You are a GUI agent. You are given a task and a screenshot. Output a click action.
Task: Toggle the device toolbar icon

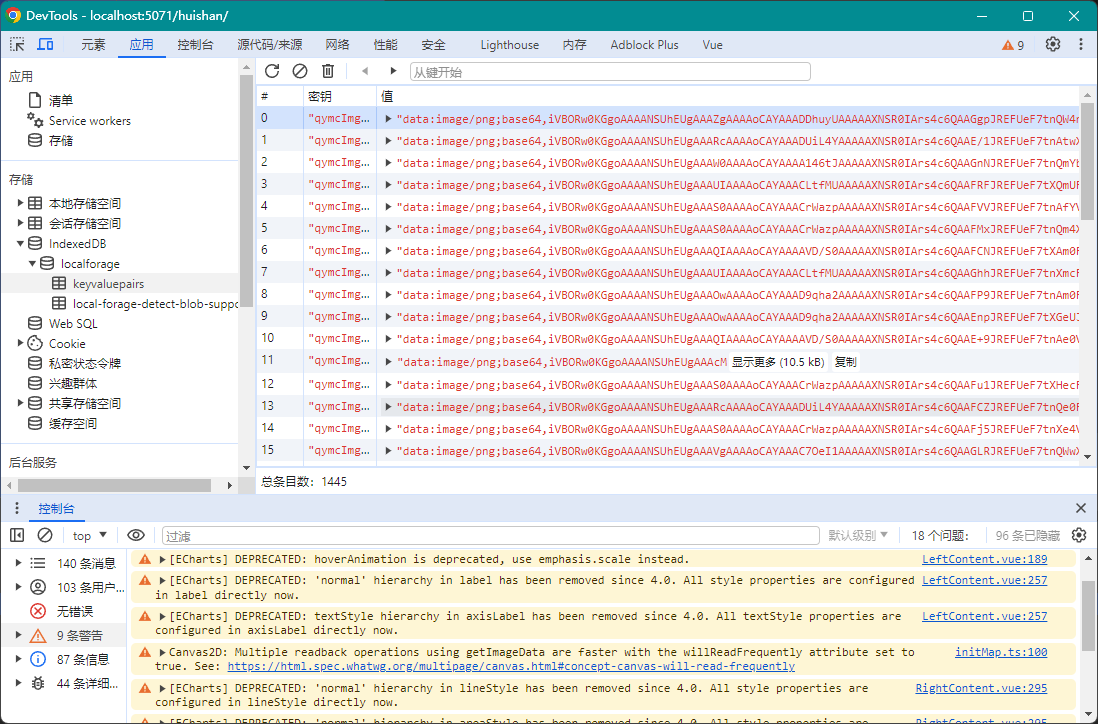[45, 45]
